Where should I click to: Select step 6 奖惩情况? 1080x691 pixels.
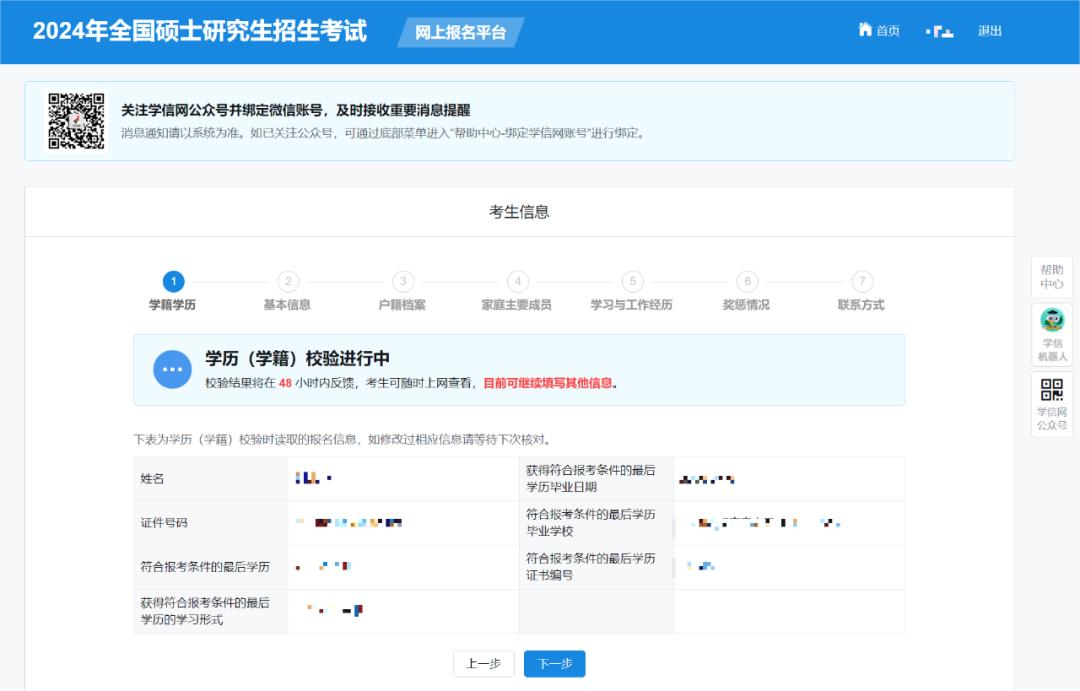[x=747, y=282]
